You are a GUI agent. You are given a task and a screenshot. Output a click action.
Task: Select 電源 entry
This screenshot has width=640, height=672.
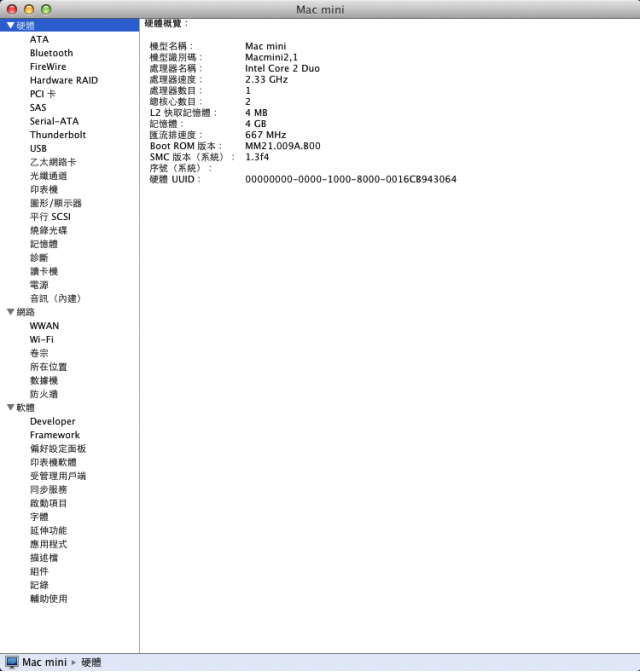tap(39, 285)
